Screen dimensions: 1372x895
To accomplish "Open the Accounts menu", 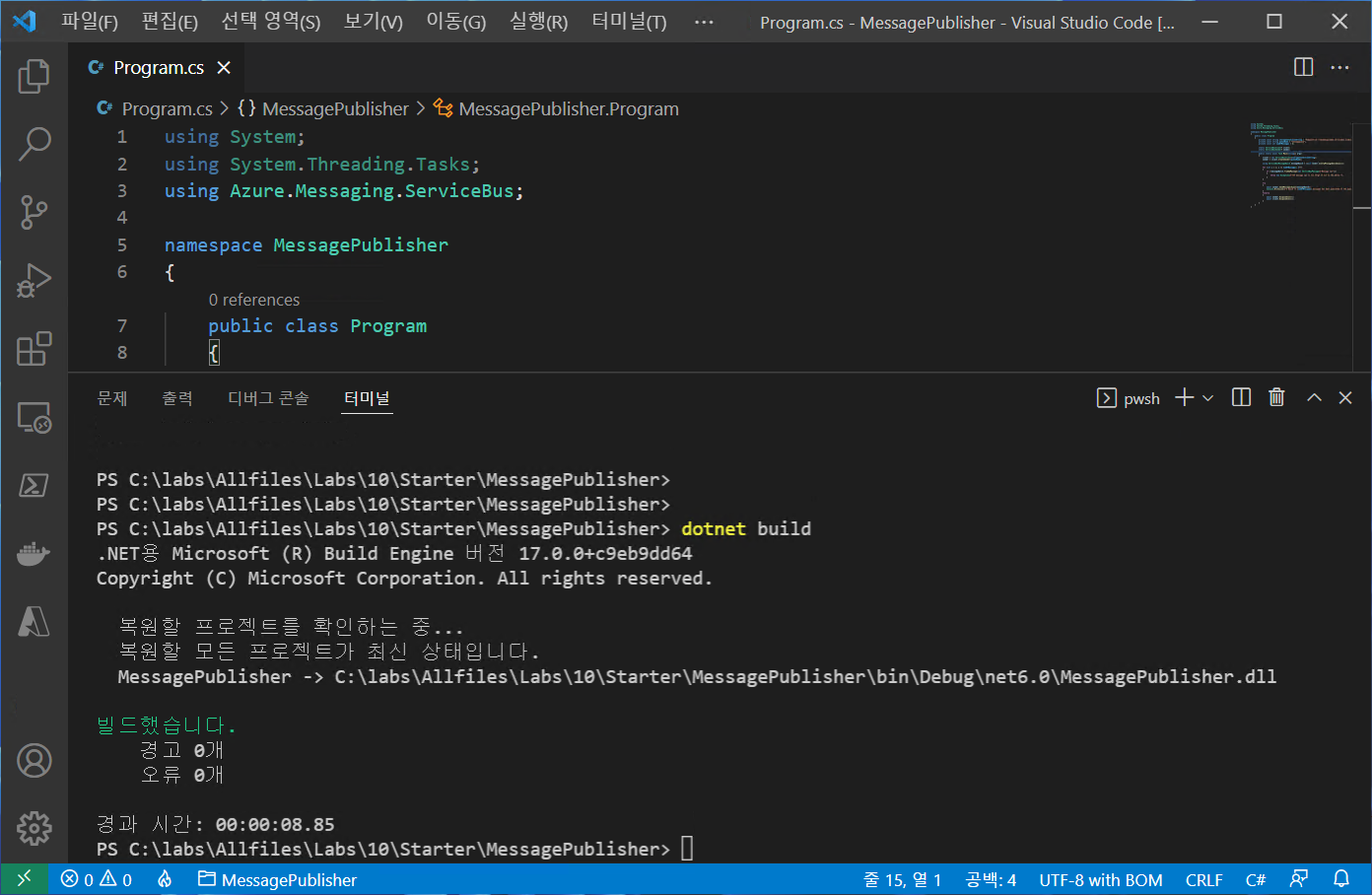I will pyautogui.click(x=34, y=761).
